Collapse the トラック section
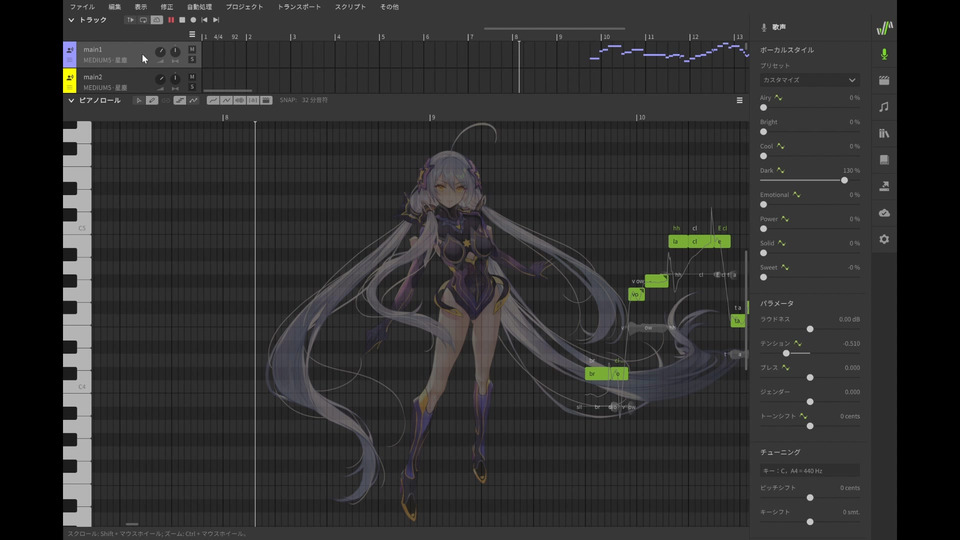The width and height of the screenshot is (960, 540). pyautogui.click(x=71, y=20)
